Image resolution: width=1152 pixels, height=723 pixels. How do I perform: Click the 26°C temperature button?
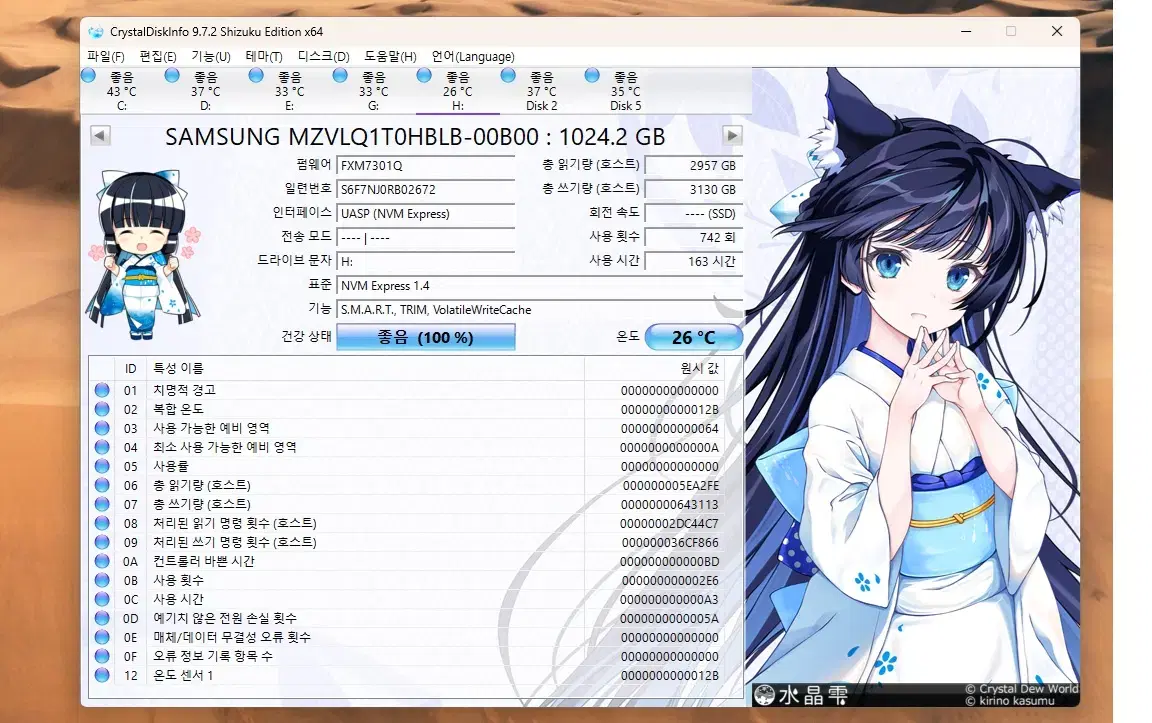pyautogui.click(x=694, y=337)
